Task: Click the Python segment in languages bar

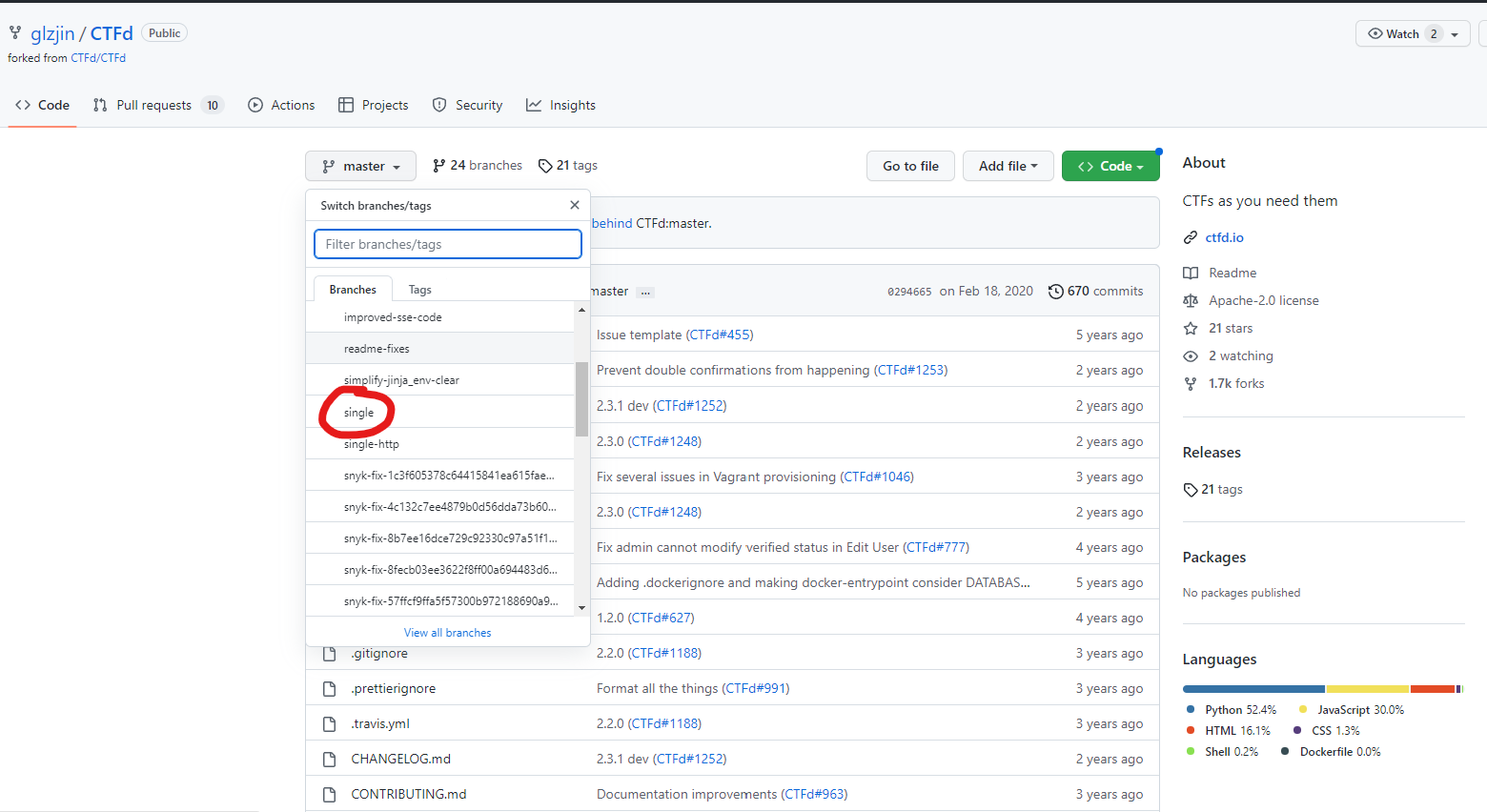Action: coord(1253,689)
